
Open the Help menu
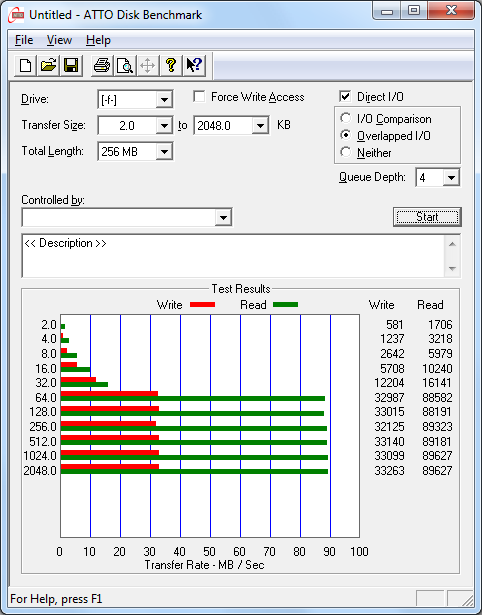[98, 40]
